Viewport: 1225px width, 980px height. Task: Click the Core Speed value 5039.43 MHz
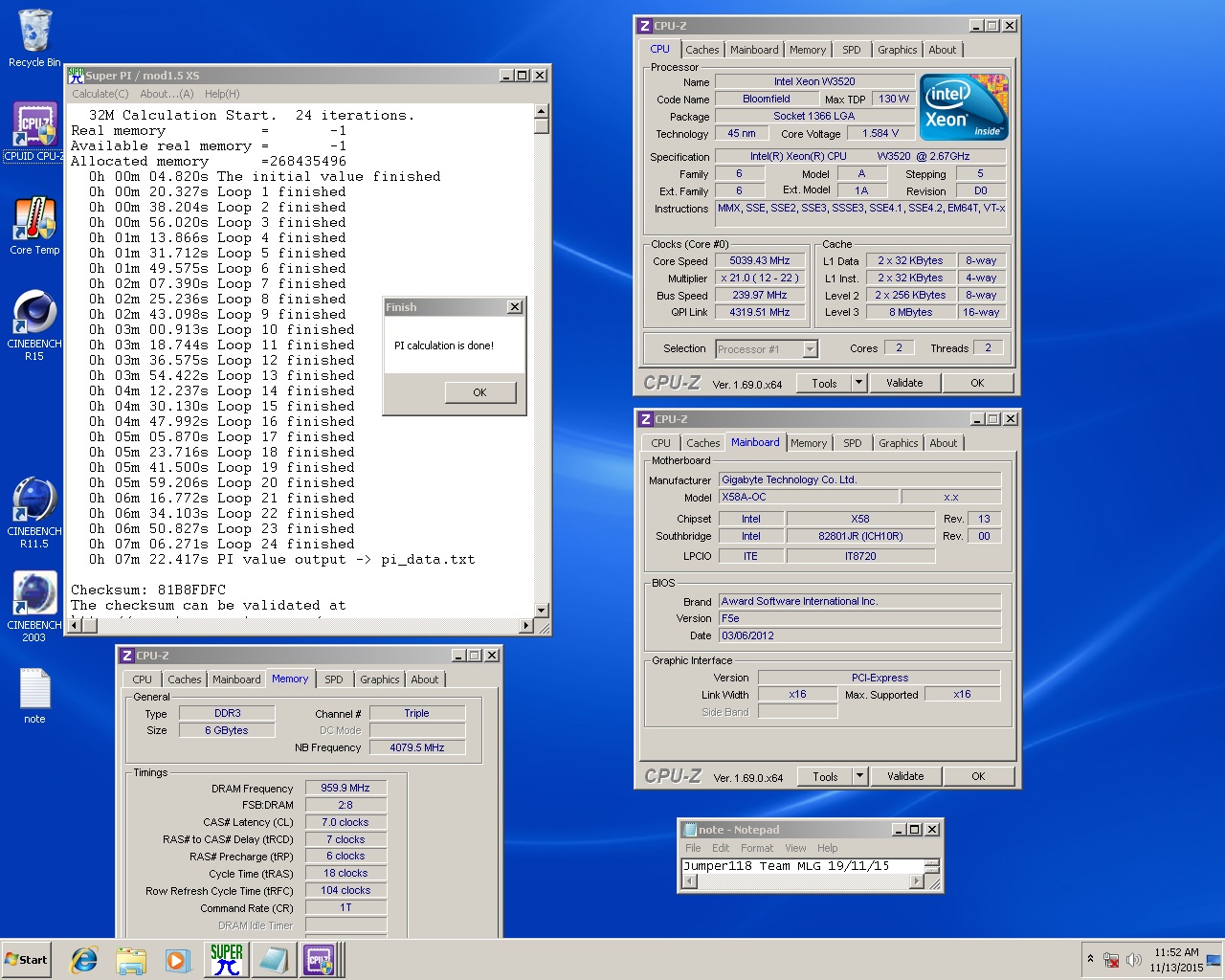(x=760, y=260)
